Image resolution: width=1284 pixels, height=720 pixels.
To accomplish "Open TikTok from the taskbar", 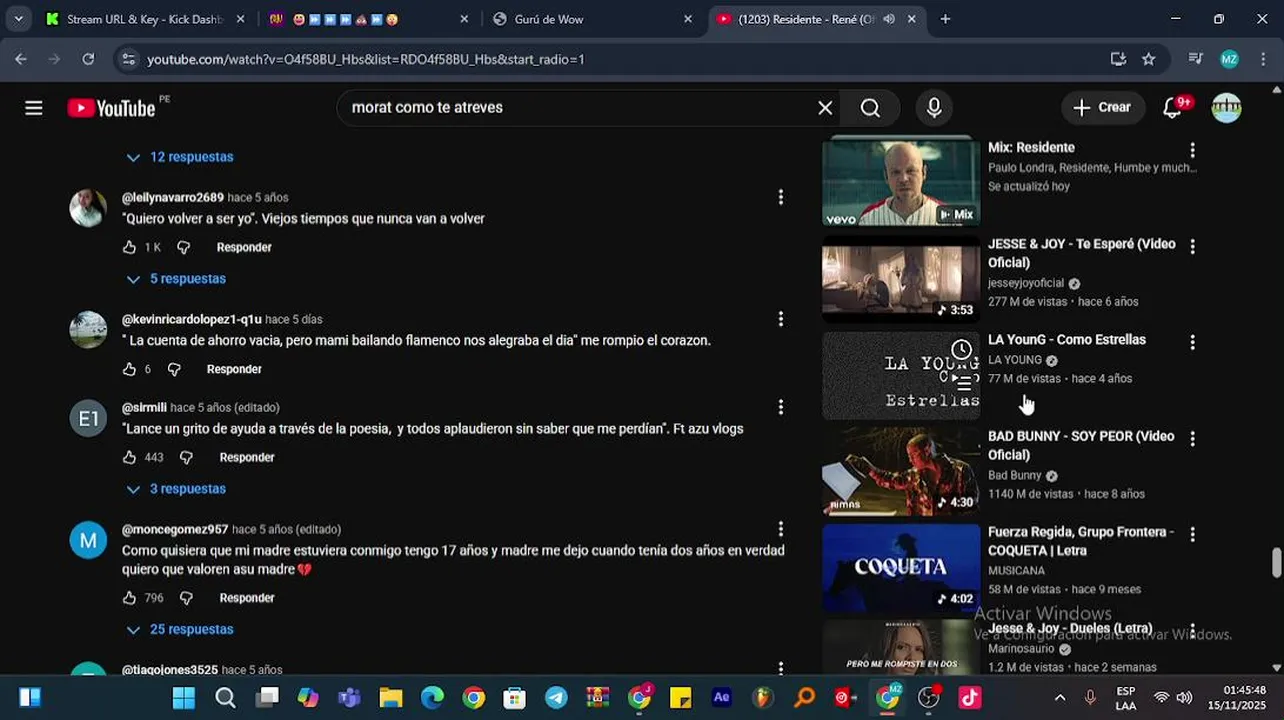I will [x=970, y=698].
